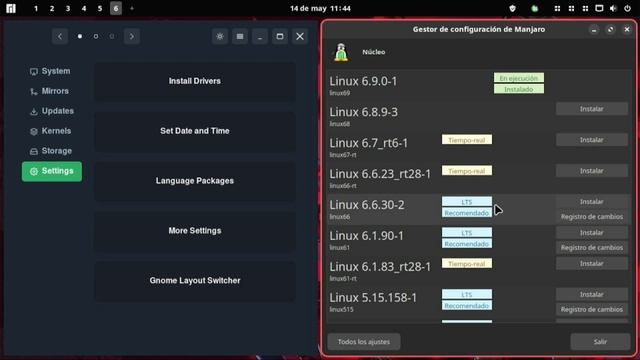
Task: Click linux61-rt package name
Action: click(x=343, y=279)
